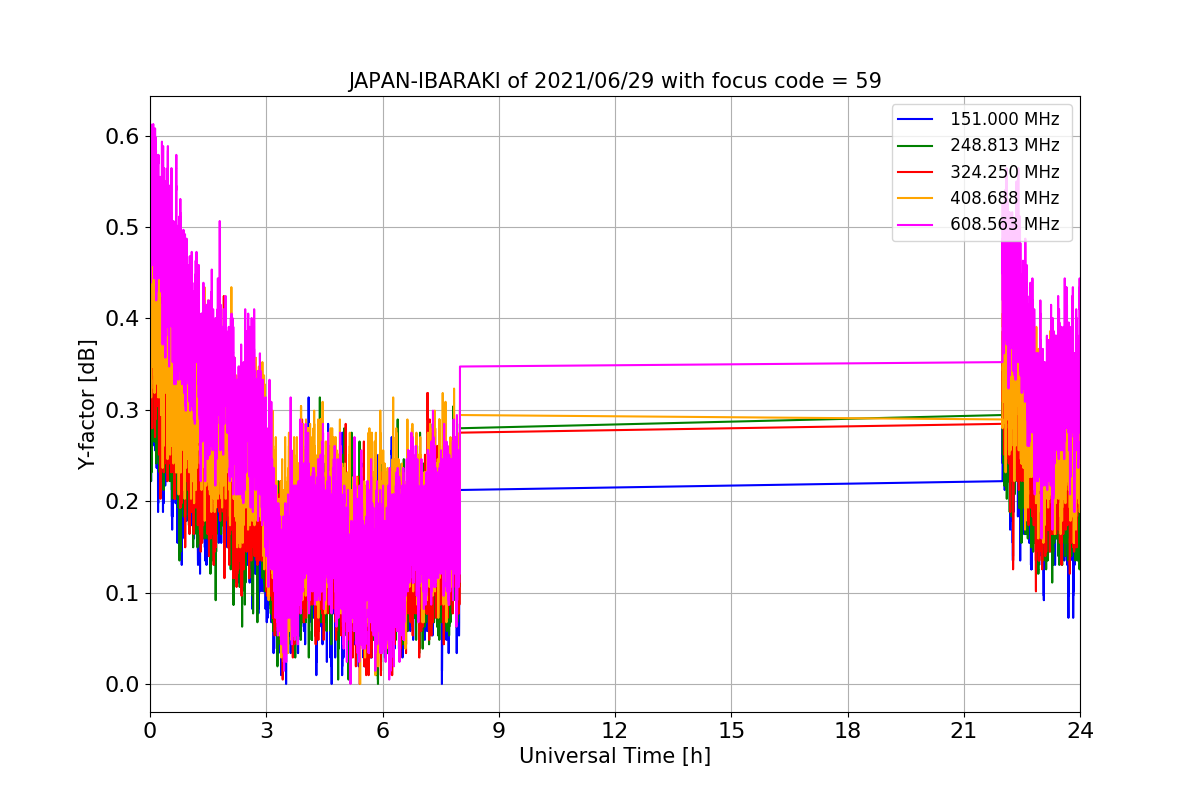Click the y-axis tick label 0.2
The height and width of the screenshot is (800, 1200).
tap(123, 502)
